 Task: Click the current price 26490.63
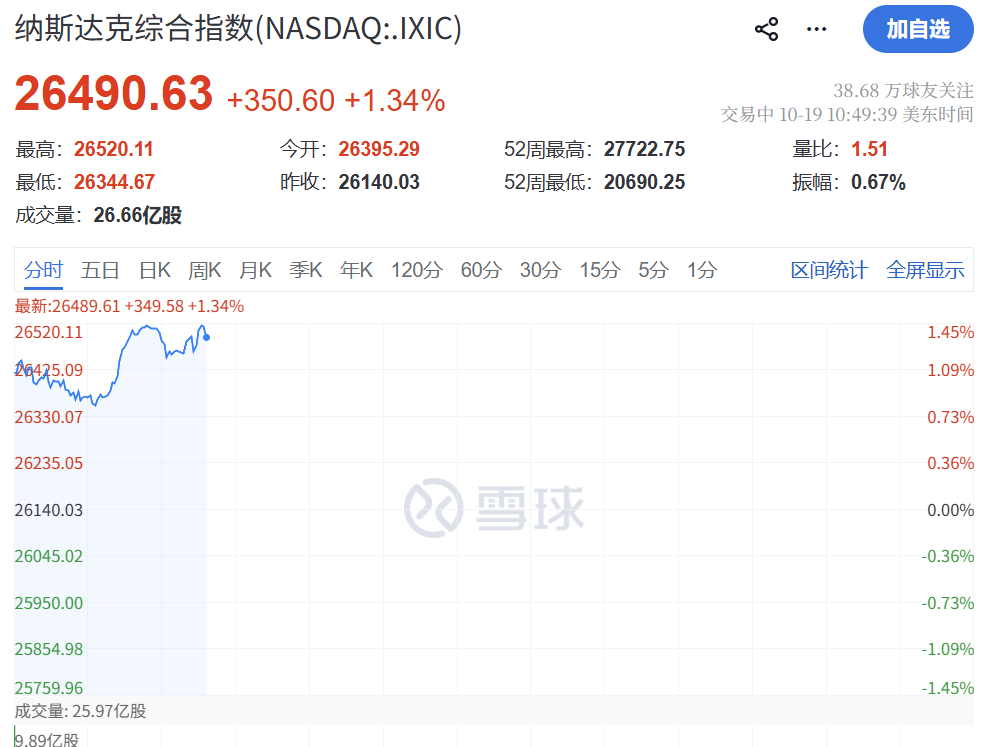113,93
